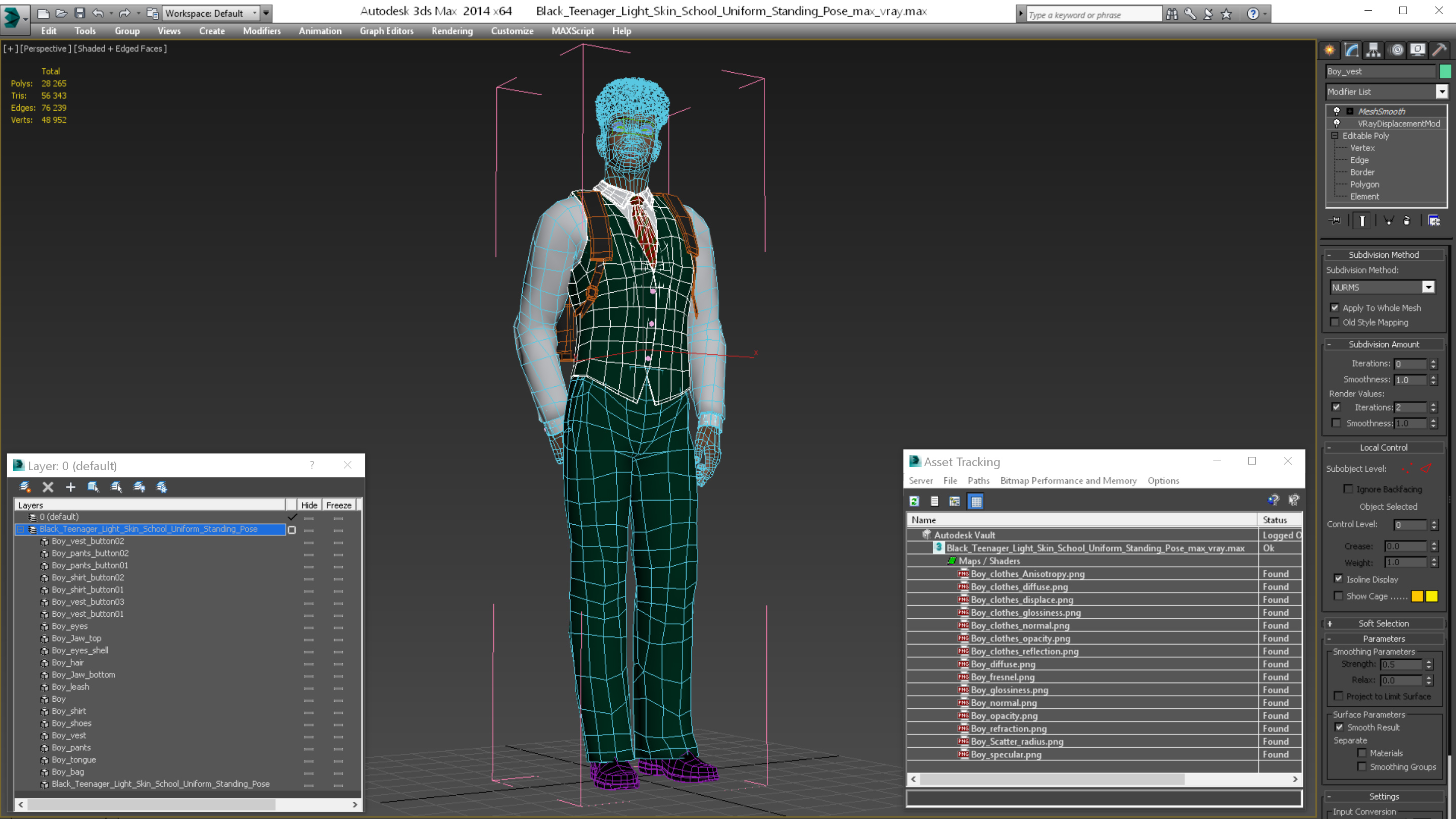Expand the Soft Selection rollout

tap(1384, 623)
